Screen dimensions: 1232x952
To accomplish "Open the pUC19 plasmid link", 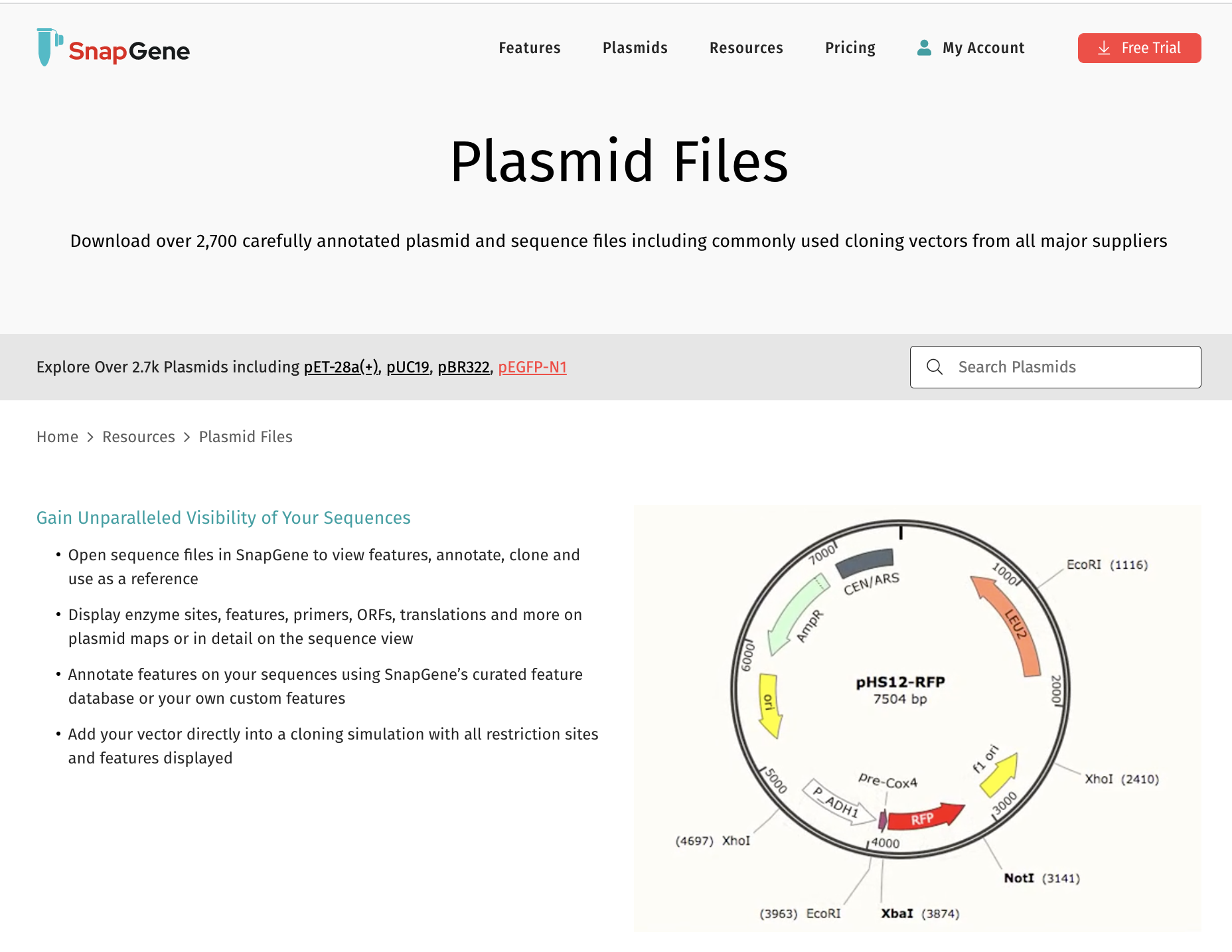I will 407,366.
